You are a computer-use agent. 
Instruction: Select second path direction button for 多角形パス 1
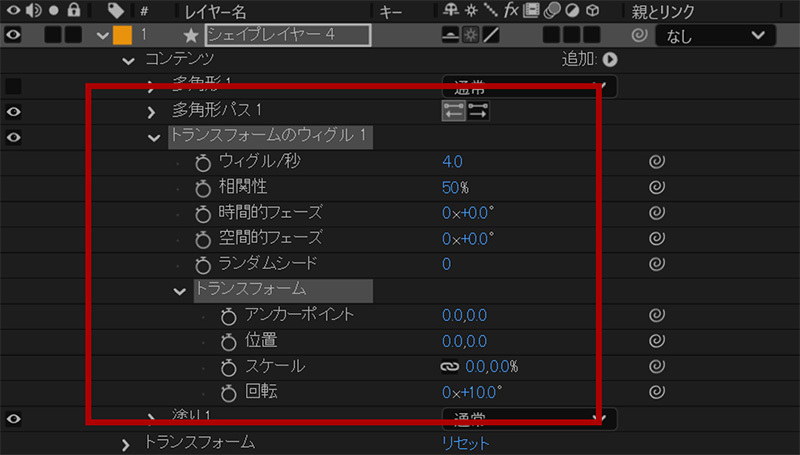coord(478,111)
